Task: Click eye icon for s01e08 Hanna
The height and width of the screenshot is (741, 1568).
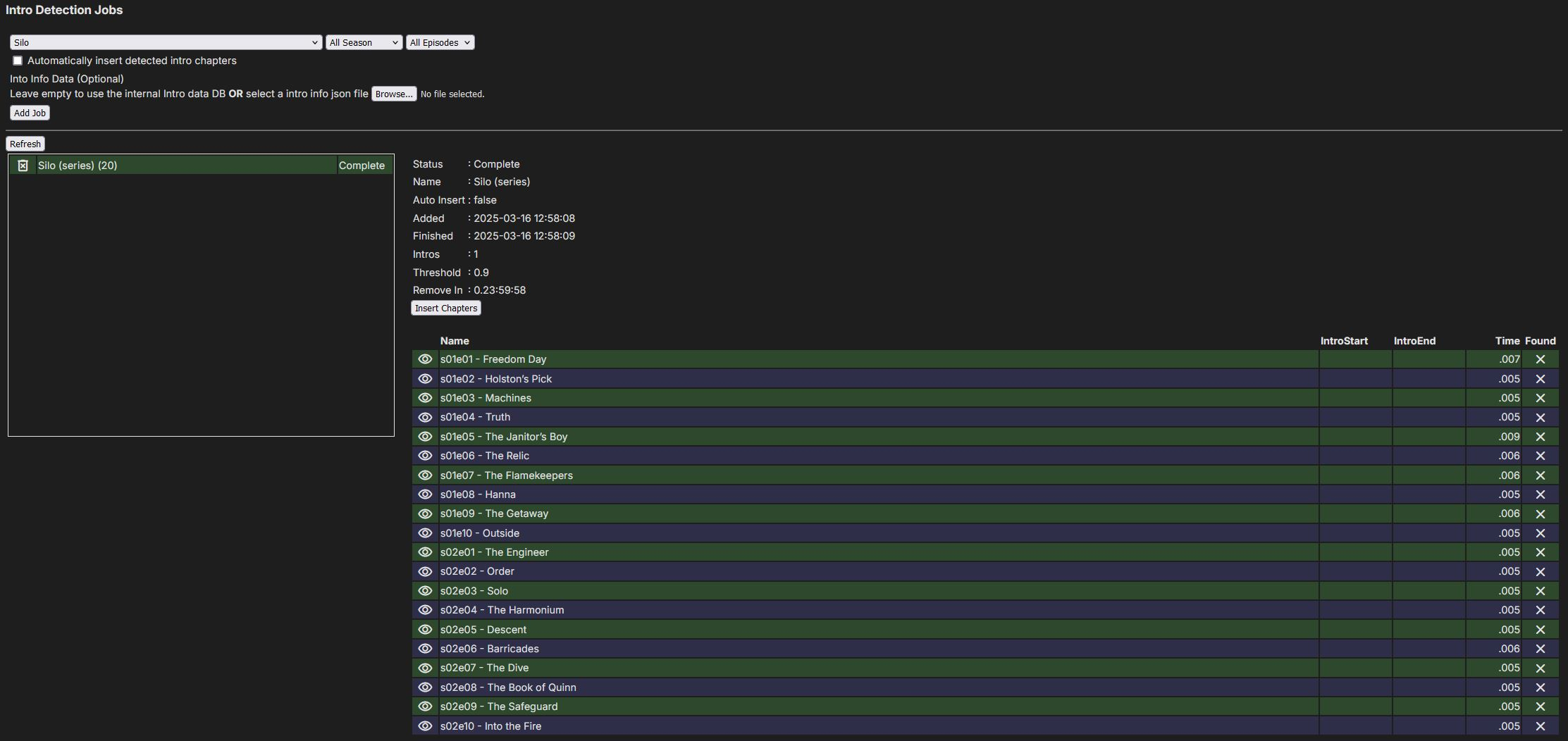Action: [425, 494]
